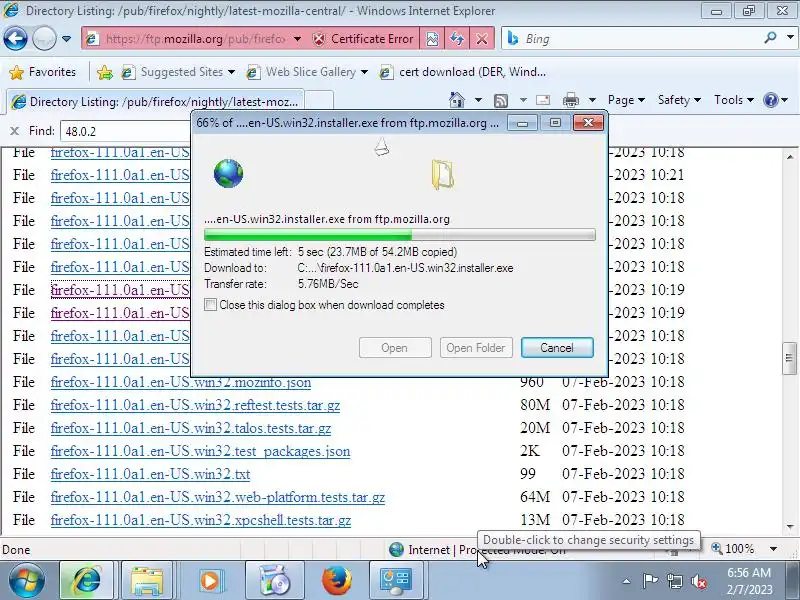
Task: Open the Tools menu
Action: point(734,100)
